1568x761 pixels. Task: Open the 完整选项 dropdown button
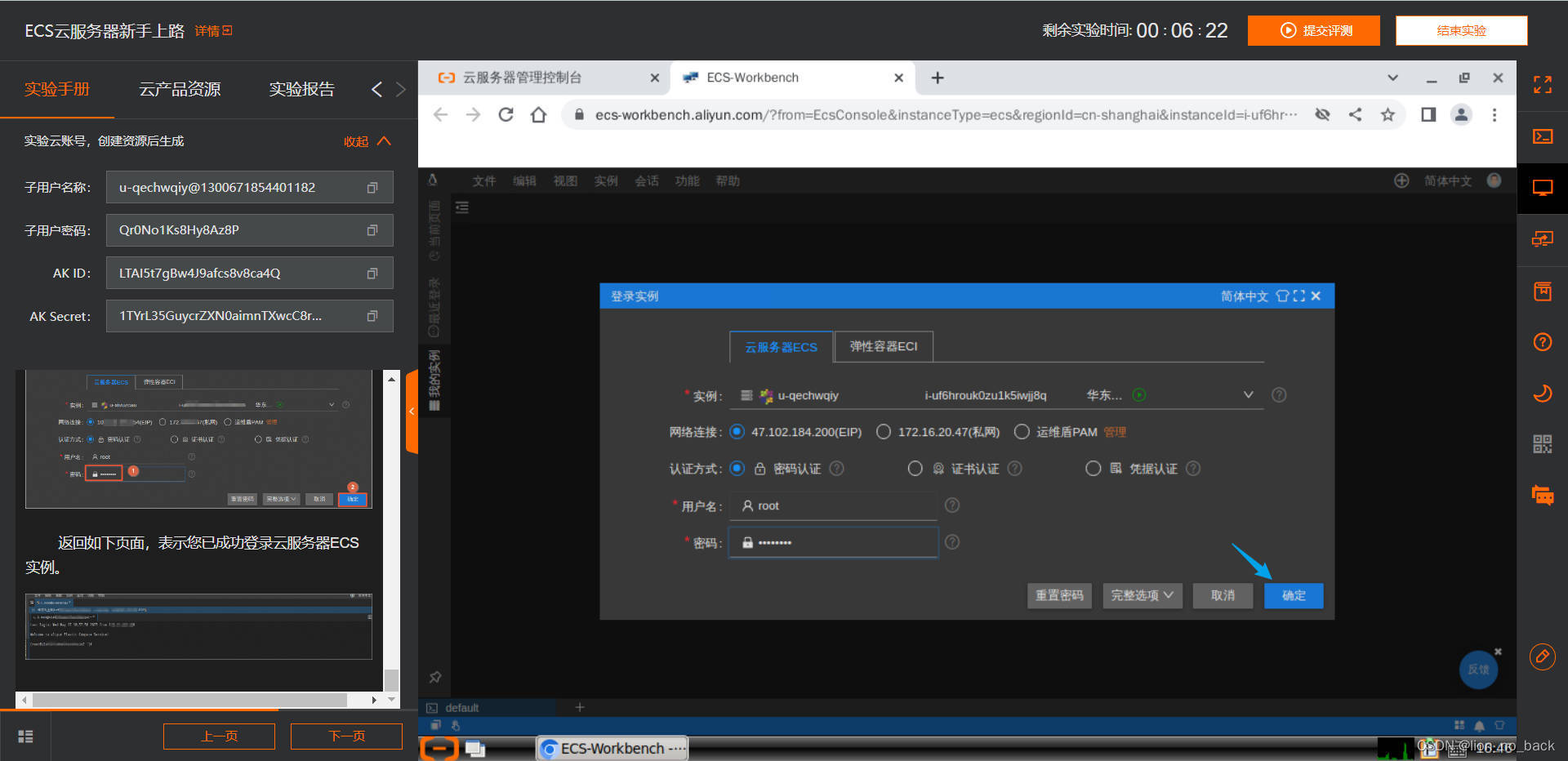tap(1143, 595)
